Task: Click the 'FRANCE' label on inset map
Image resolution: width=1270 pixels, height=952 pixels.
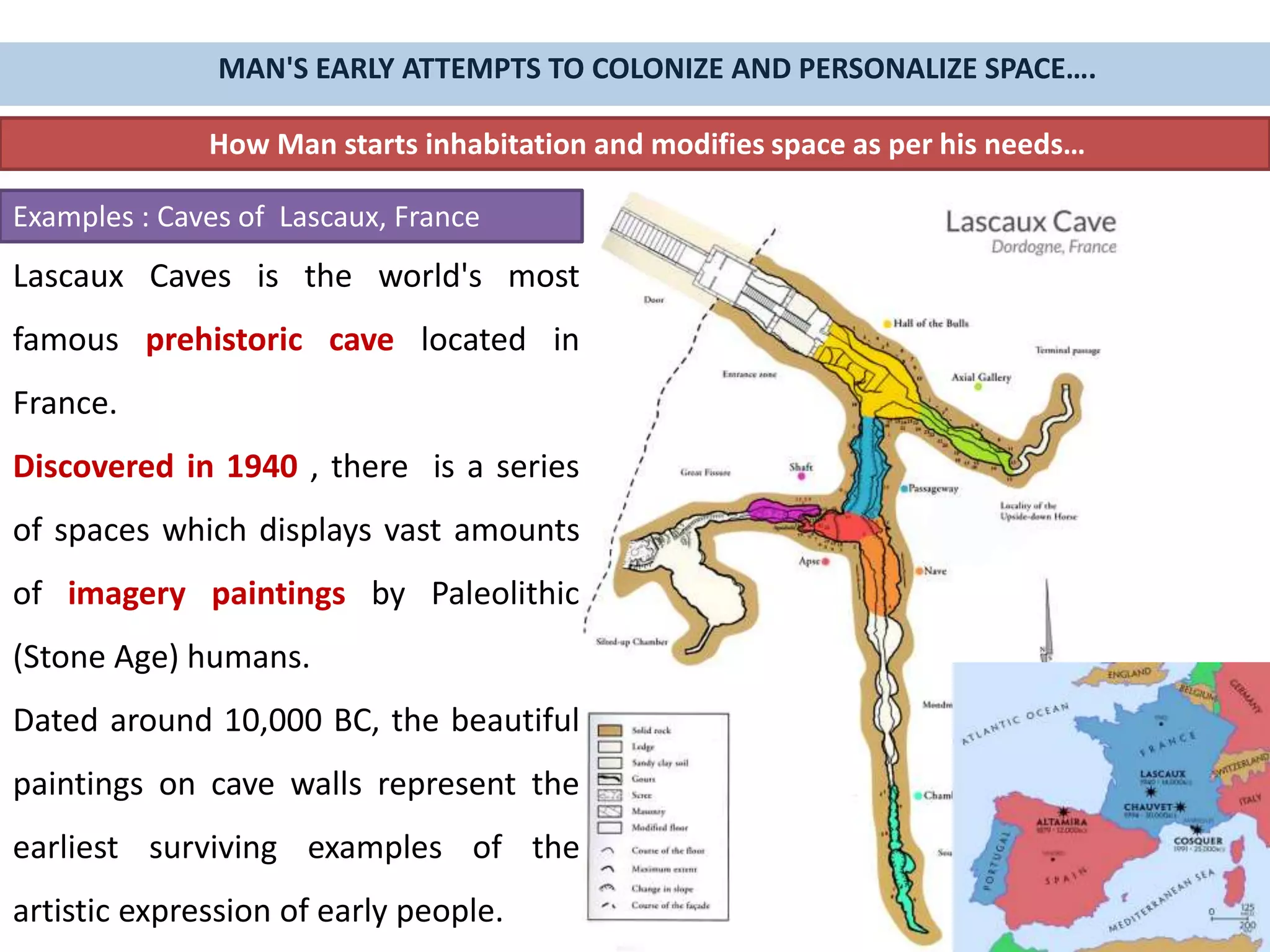Action: pos(1167,744)
